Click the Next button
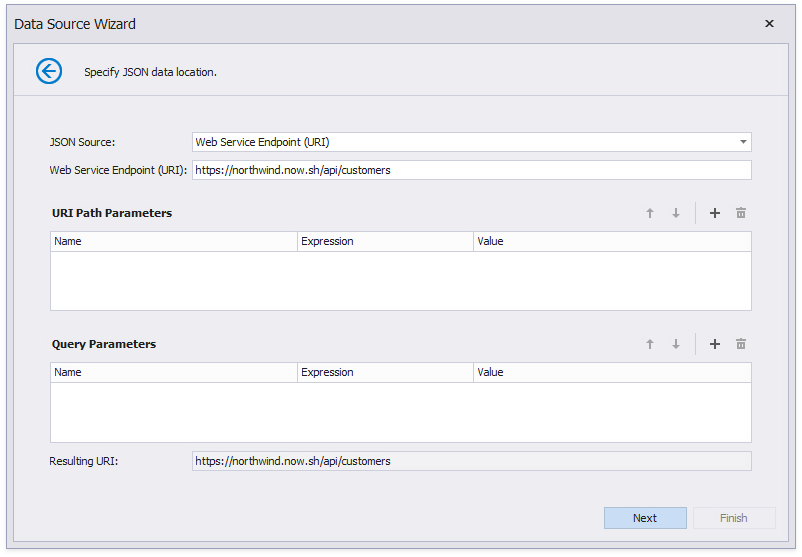802x557 pixels. [645, 518]
